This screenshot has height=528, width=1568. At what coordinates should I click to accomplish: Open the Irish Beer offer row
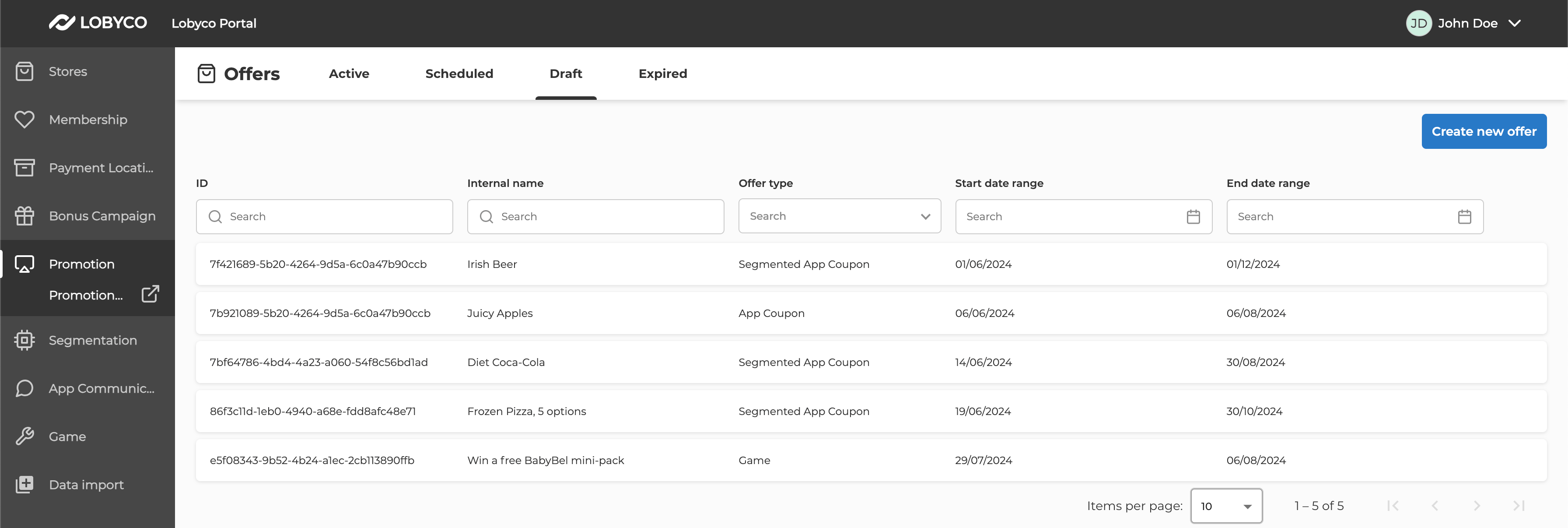click(871, 264)
